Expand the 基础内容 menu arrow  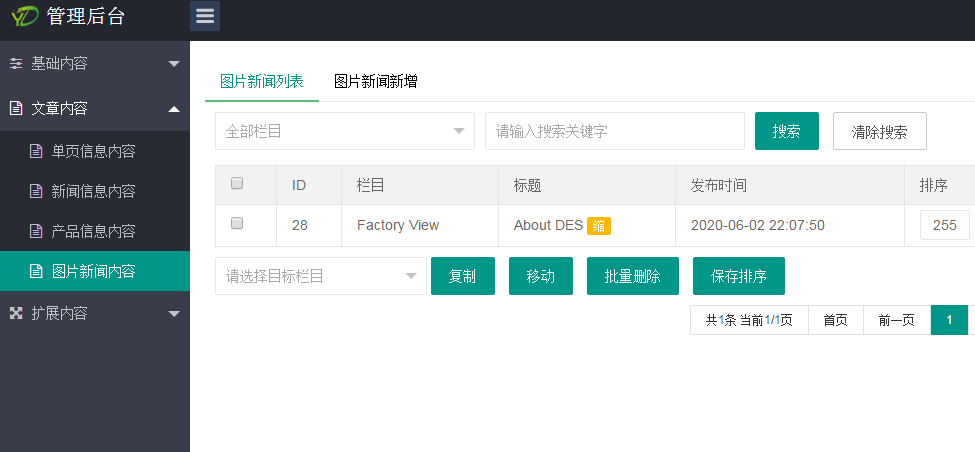pyautogui.click(x=174, y=63)
